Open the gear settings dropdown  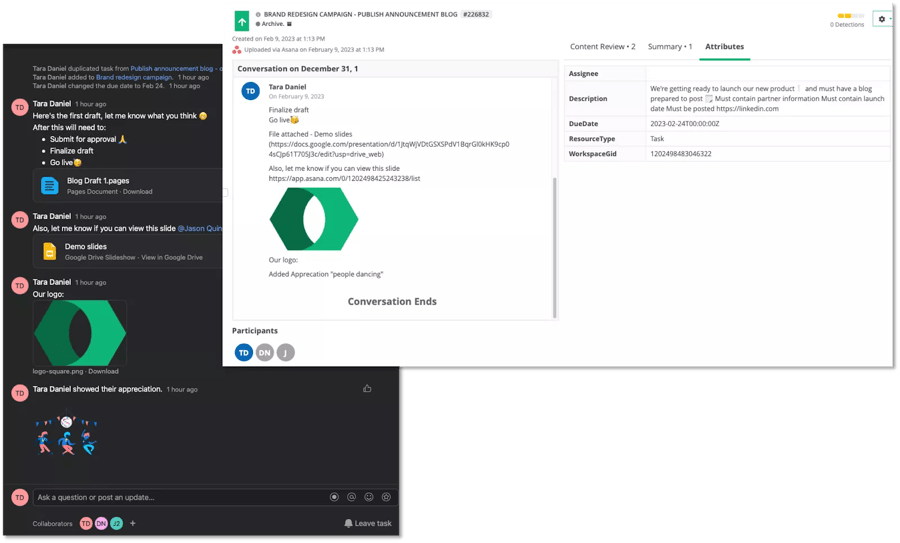pyautogui.click(x=882, y=19)
